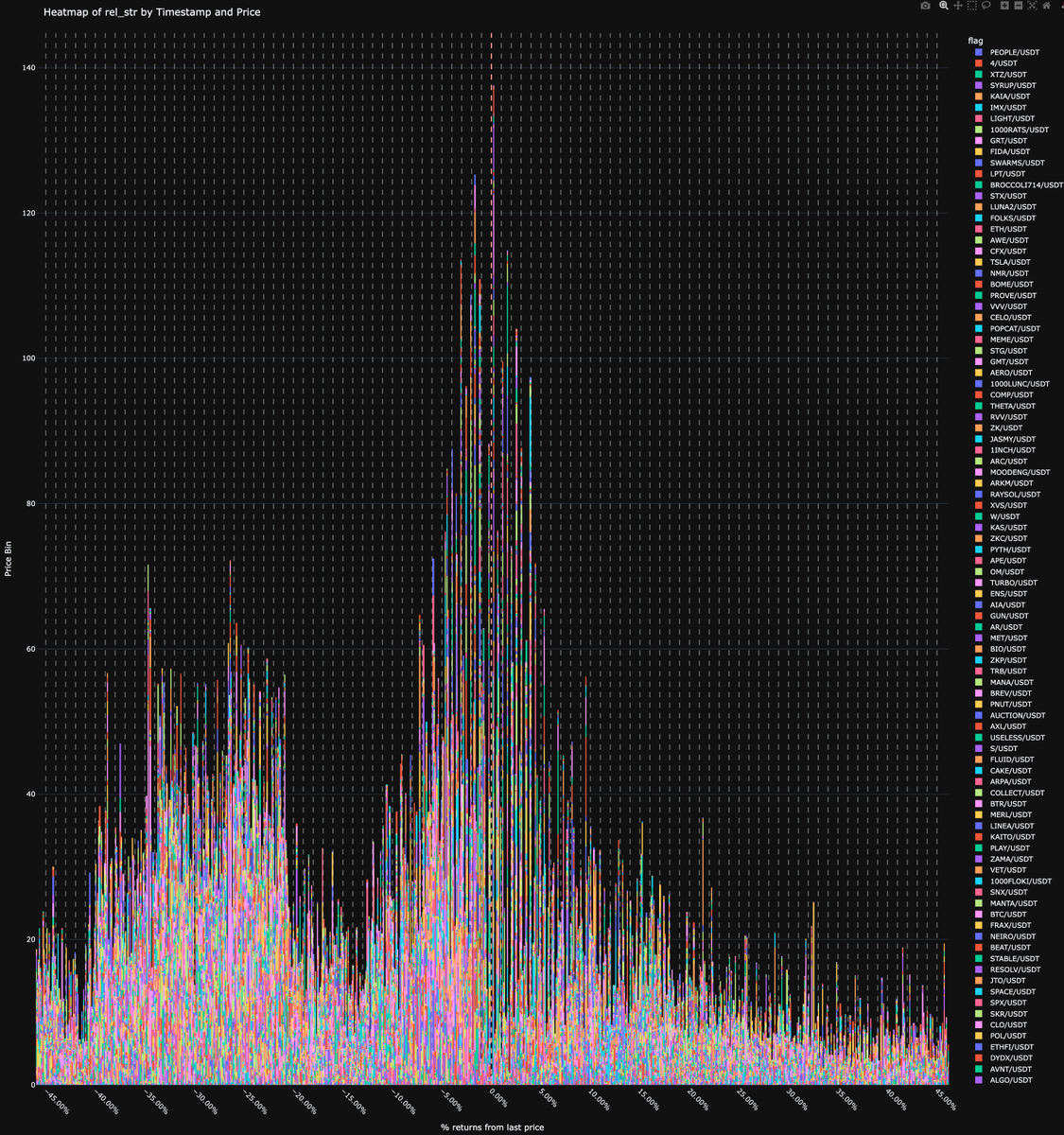
Task: Toggle LINEA/USDT trace visibility
Action: [1004, 826]
